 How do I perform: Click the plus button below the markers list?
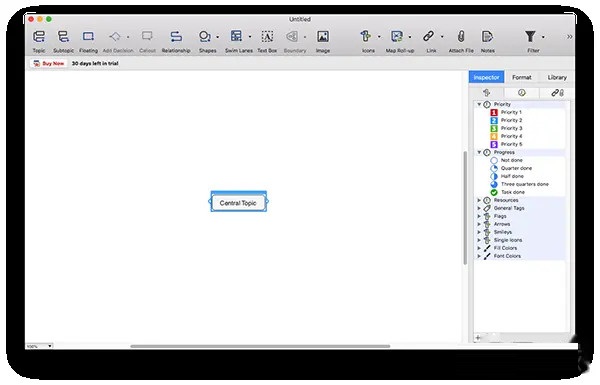click(x=478, y=338)
